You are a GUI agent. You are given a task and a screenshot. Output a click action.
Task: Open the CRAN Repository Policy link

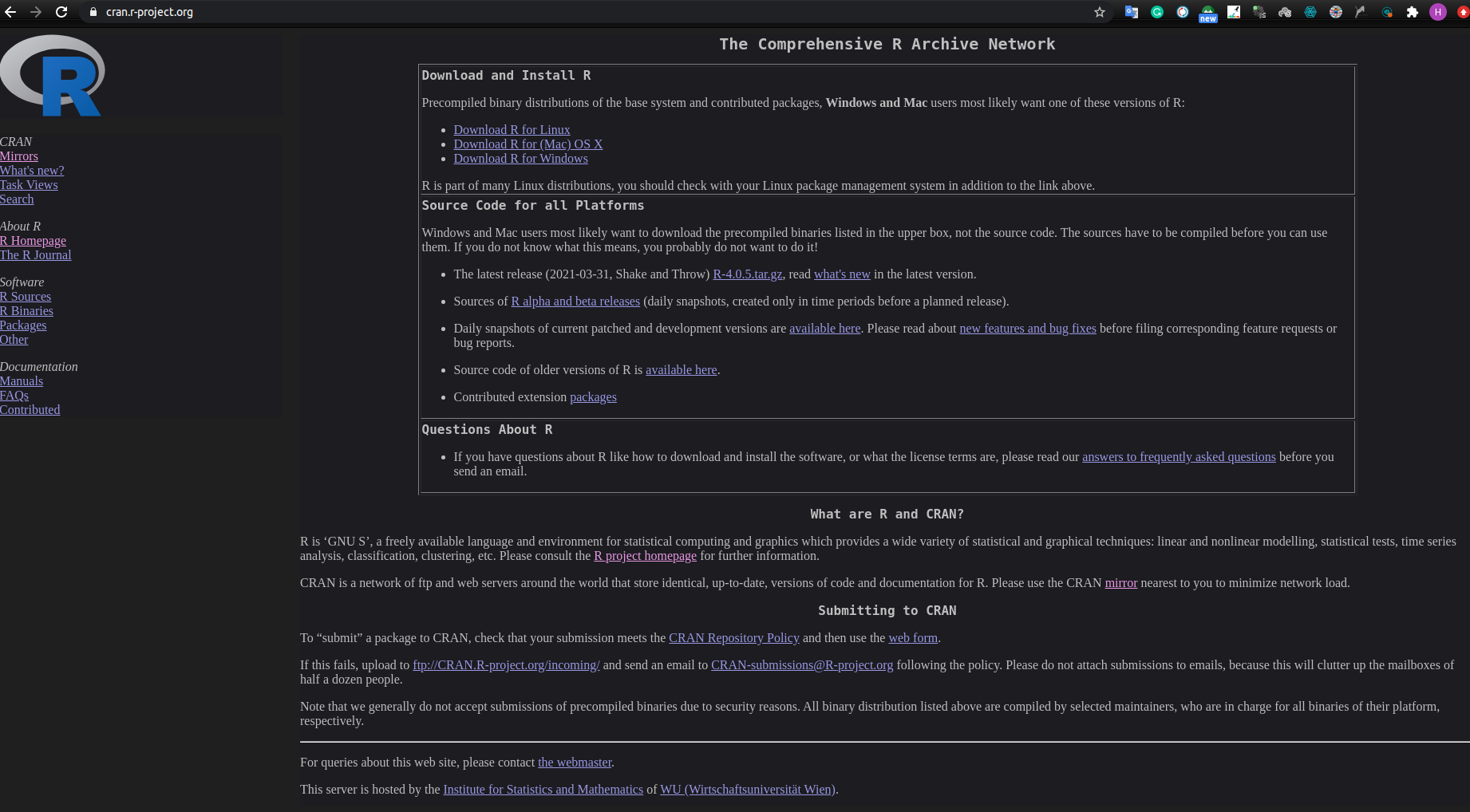(734, 638)
